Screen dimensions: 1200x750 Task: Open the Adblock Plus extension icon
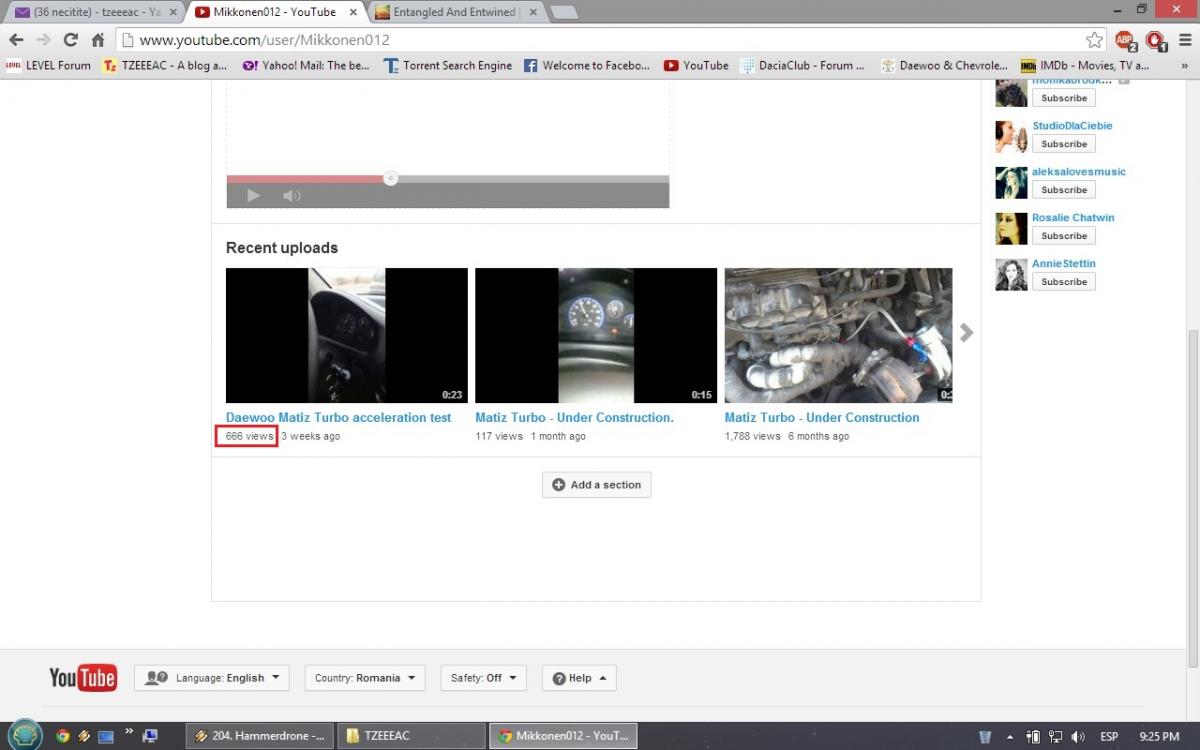tap(1125, 40)
